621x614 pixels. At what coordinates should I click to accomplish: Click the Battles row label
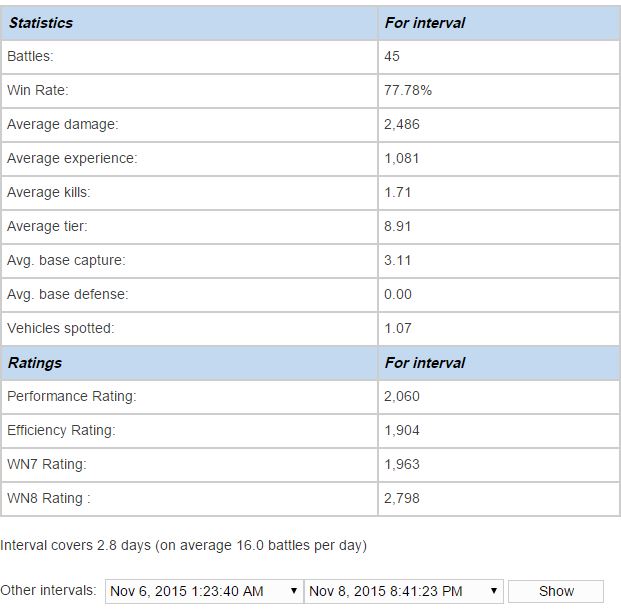30,56
